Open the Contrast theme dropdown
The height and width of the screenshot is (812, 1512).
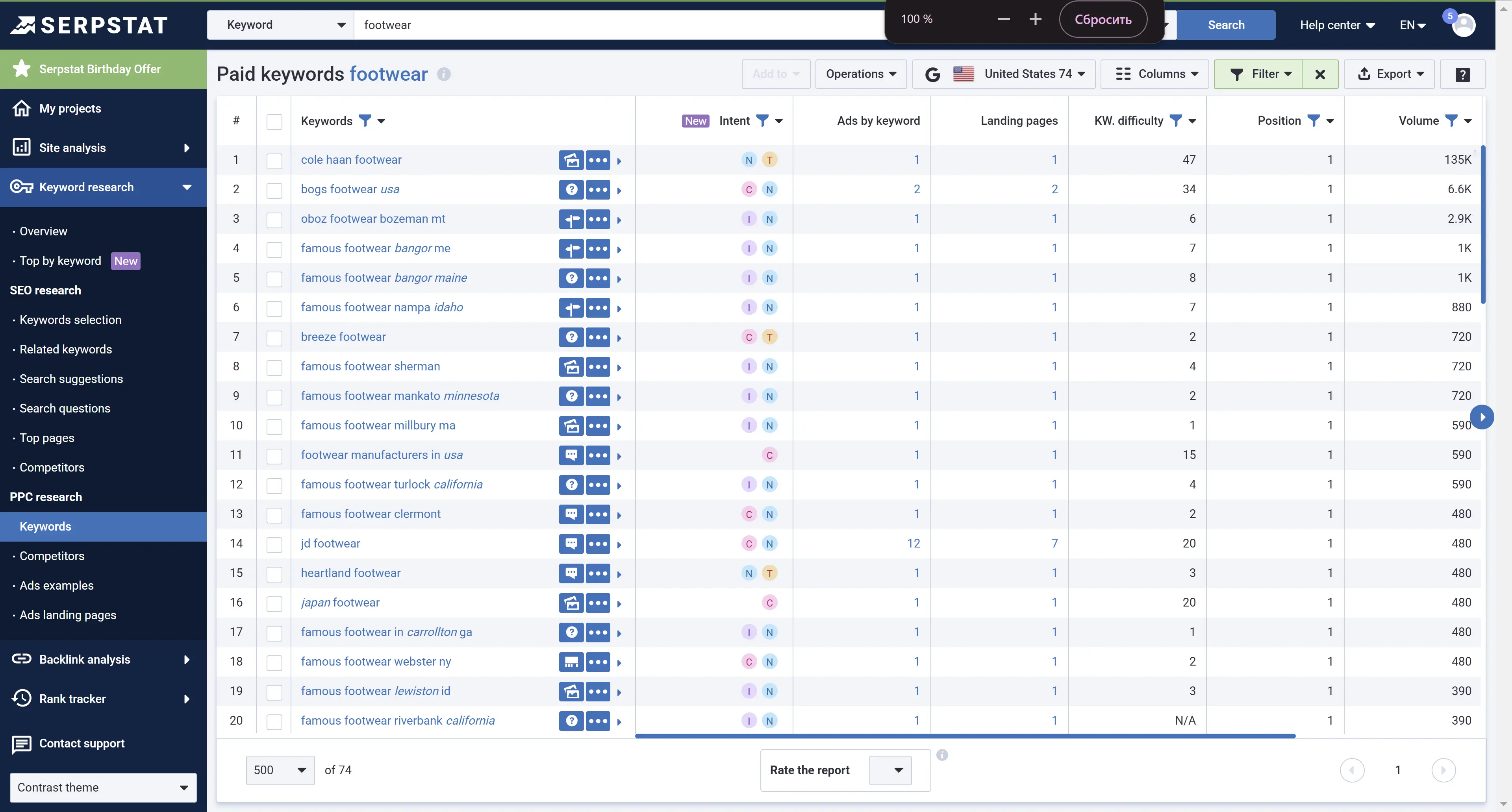click(x=103, y=787)
